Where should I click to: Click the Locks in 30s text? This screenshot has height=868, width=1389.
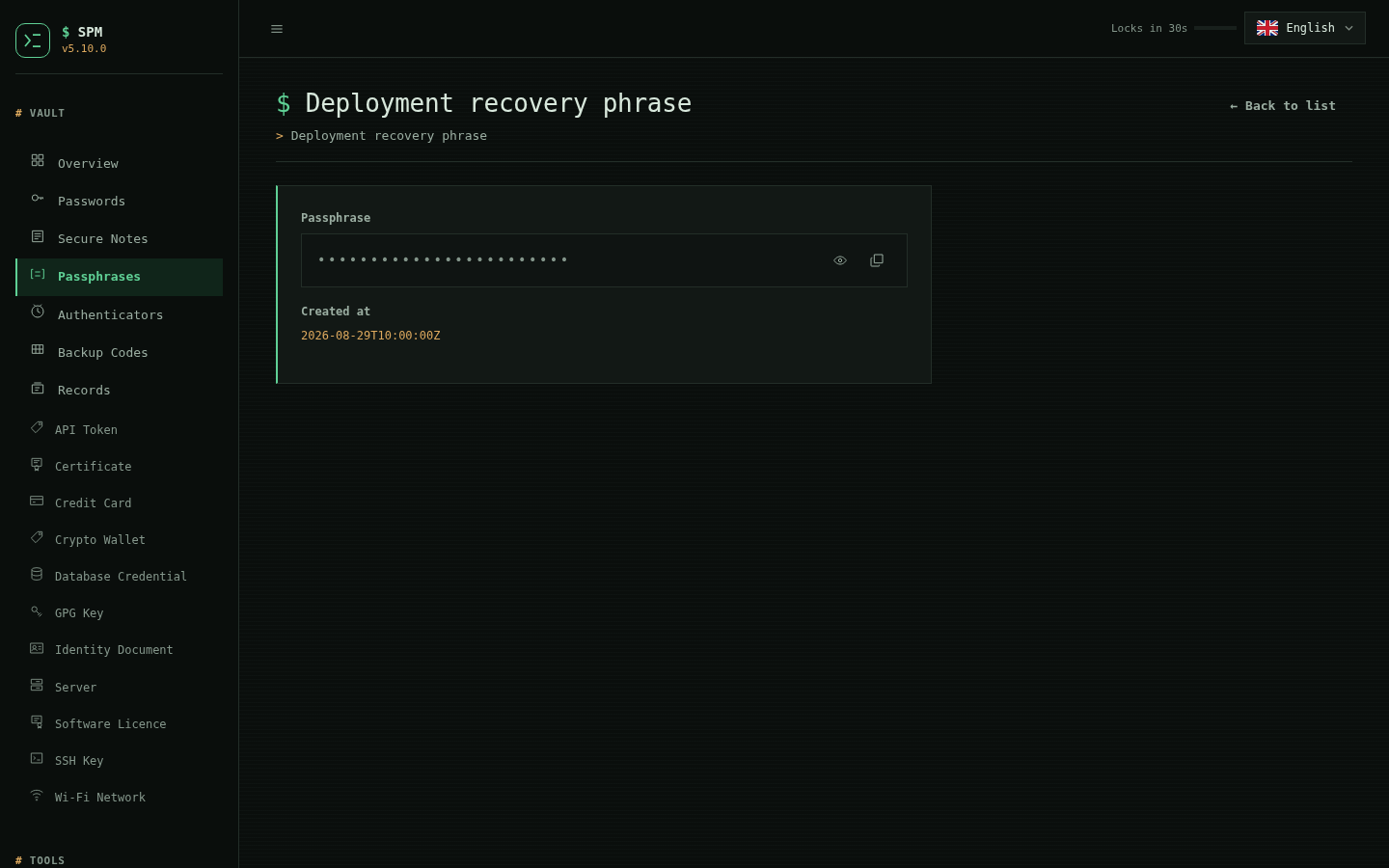point(1149,29)
